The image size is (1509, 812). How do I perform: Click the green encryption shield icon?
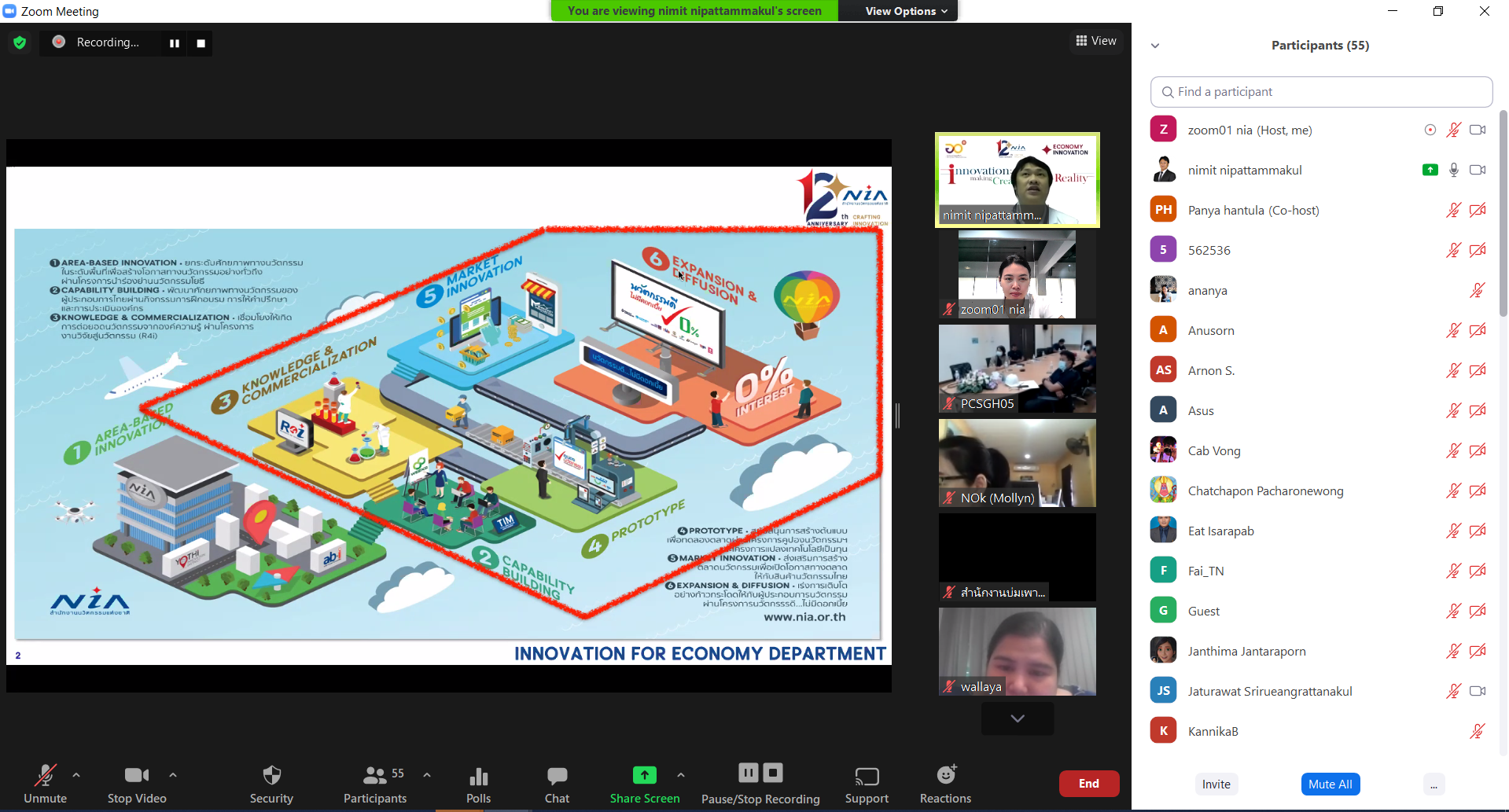[x=20, y=42]
